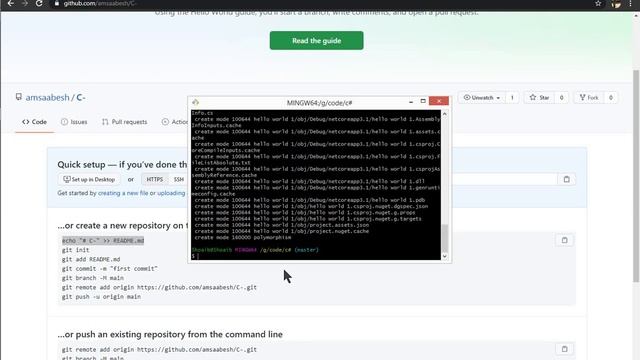This screenshot has width=640, height=360.
Task: Click the green Read the guide button
Action: (x=316, y=40)
